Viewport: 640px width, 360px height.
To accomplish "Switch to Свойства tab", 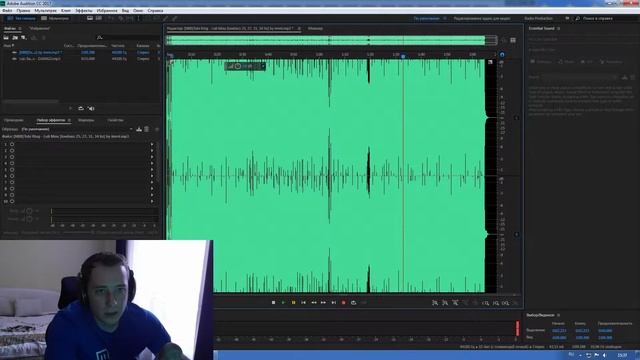I will 116,120.
